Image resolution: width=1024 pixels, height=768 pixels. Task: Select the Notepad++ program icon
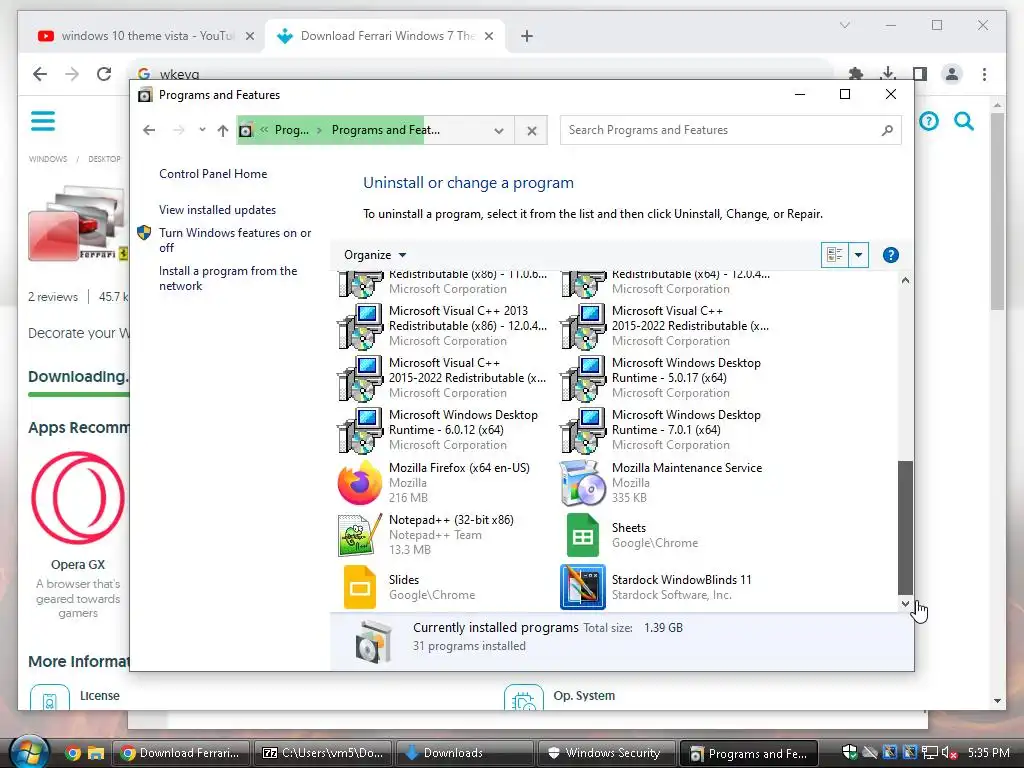[x=359, y=535]
